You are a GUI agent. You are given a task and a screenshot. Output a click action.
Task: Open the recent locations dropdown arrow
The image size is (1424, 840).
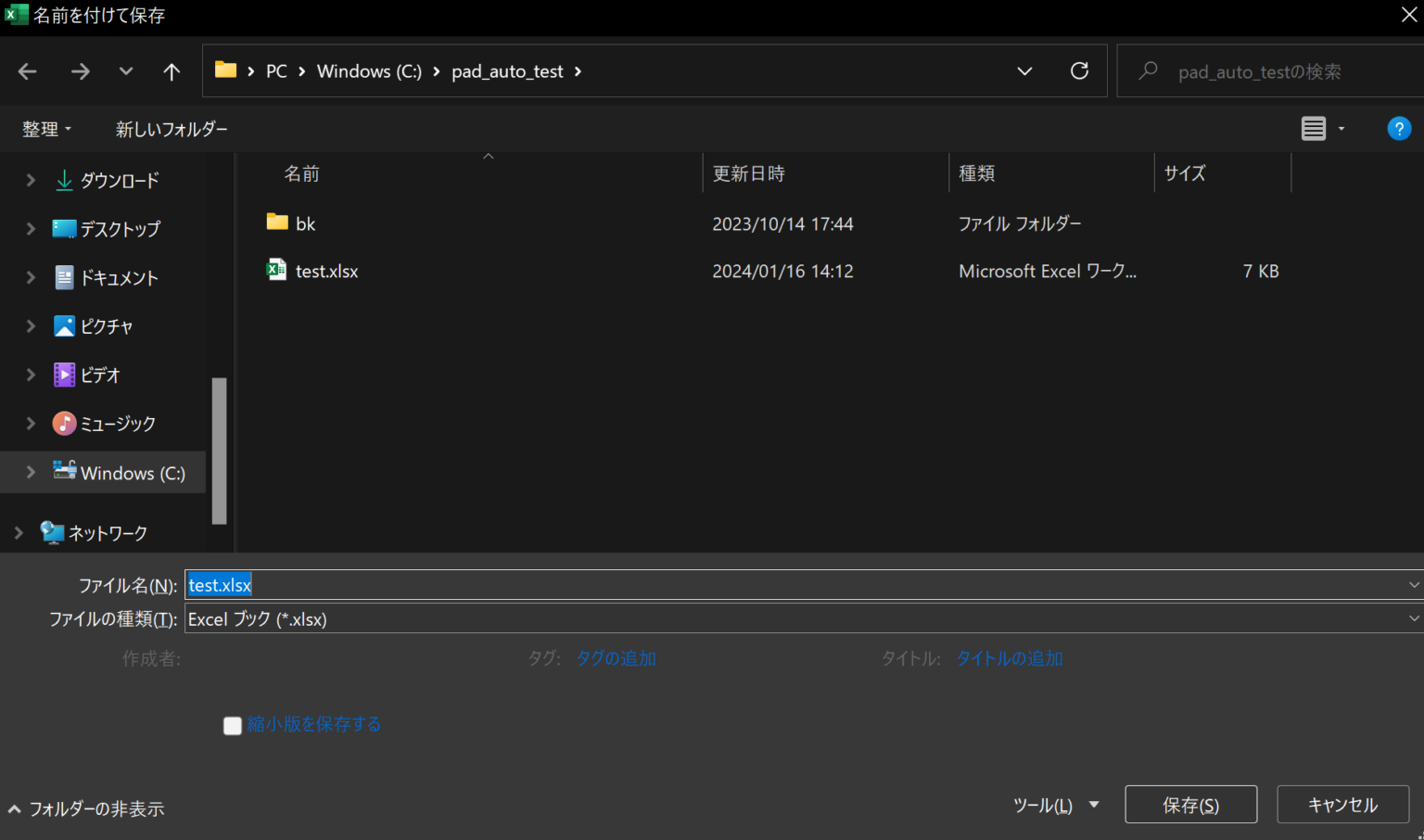tap(126, 71)
